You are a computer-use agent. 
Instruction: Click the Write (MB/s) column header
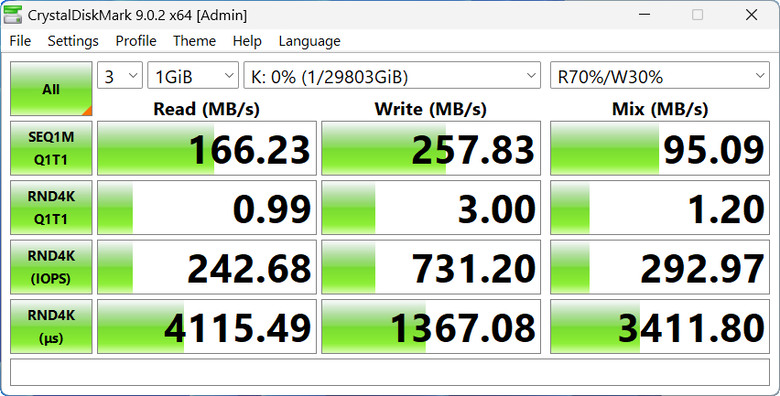pos(431,109)
